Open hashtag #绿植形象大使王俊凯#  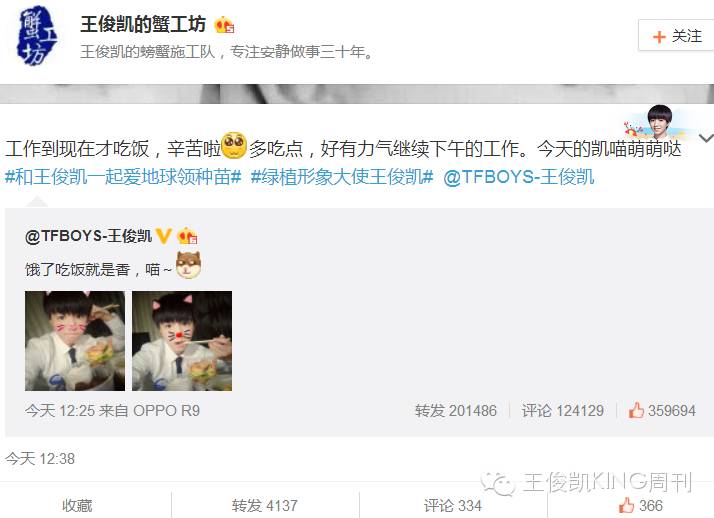(342, 177)
